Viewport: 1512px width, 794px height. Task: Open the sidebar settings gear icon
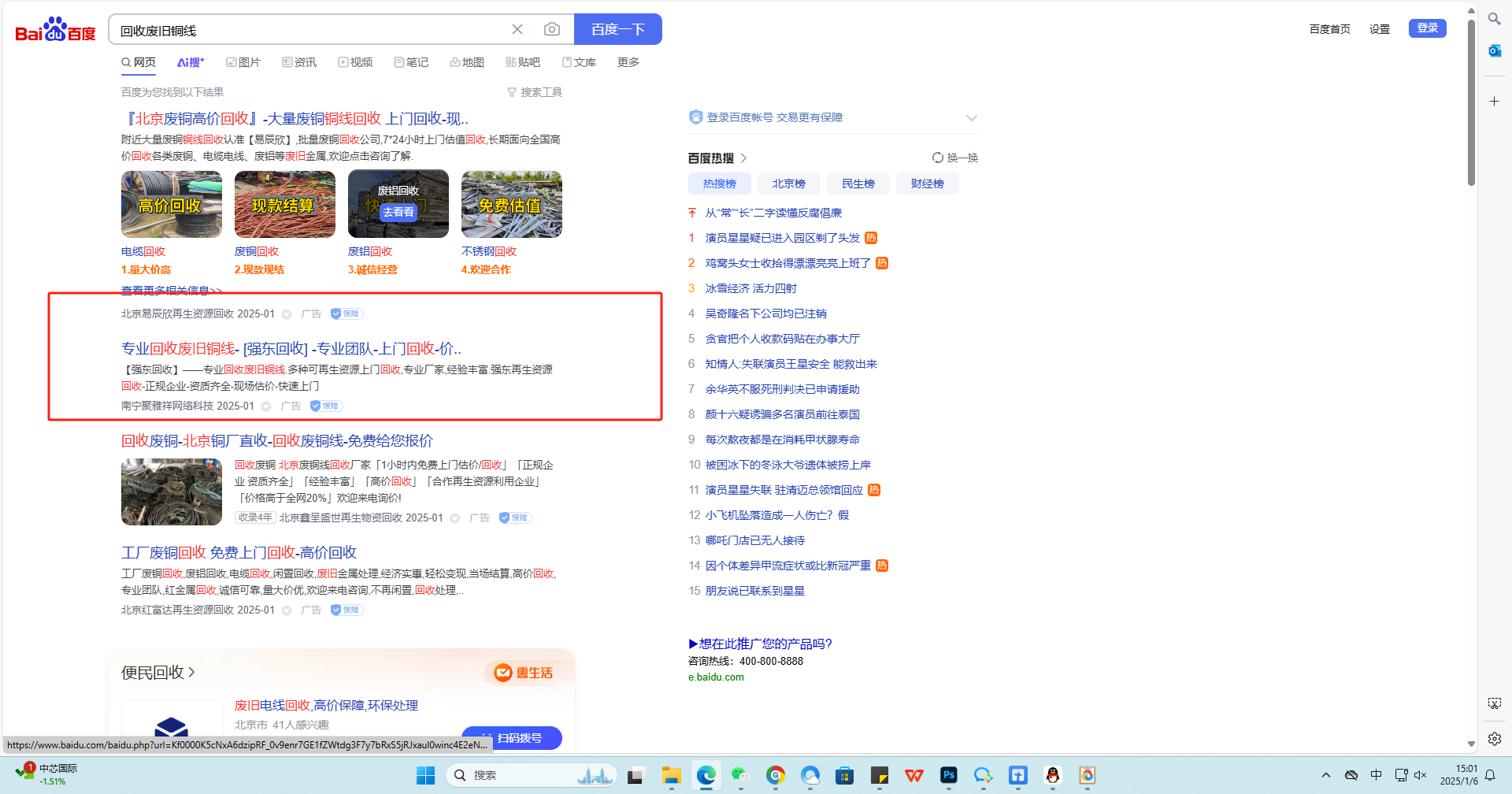click(x=1494, y=739)
